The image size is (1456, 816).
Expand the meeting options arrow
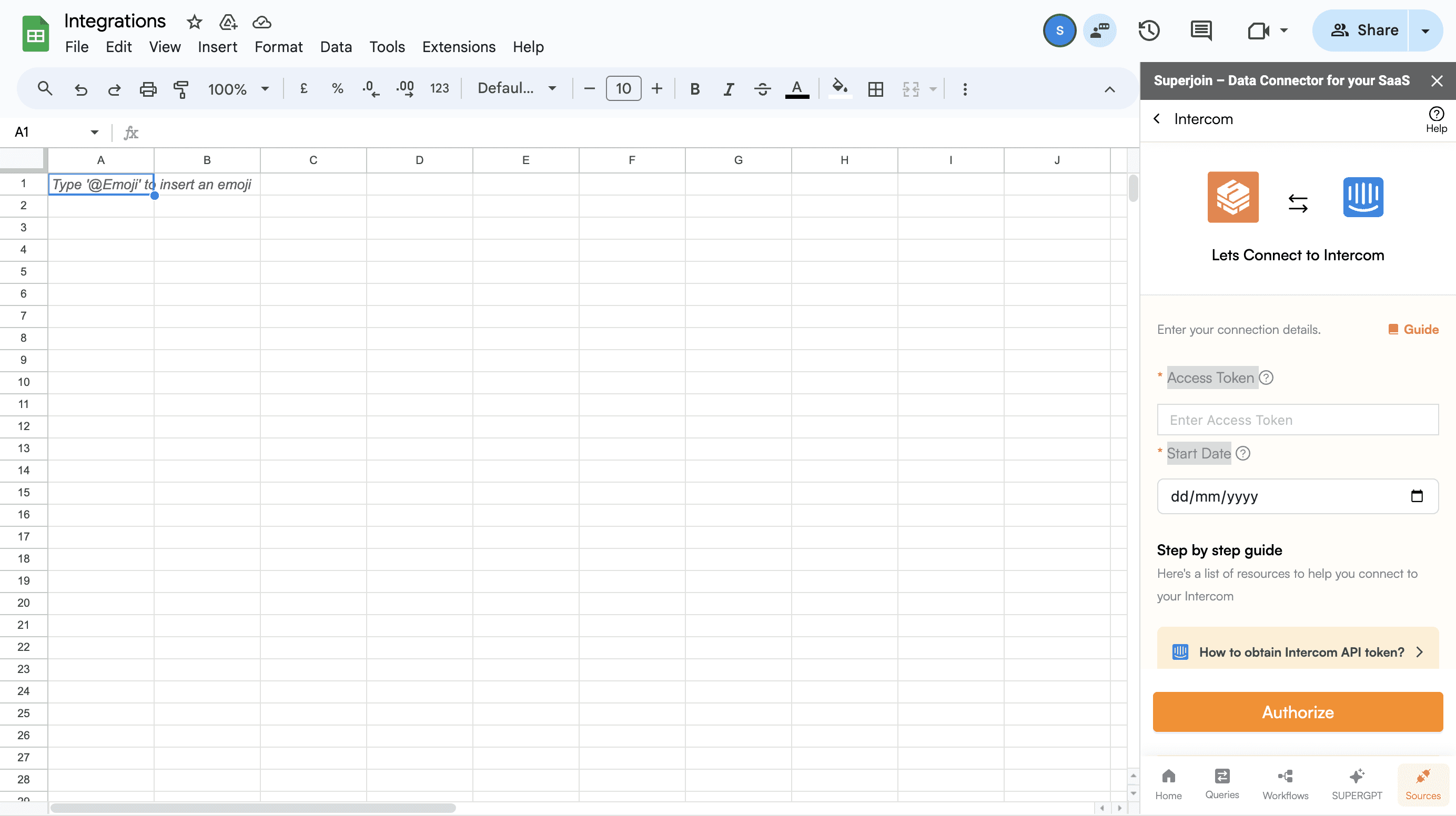point(1283,30)
